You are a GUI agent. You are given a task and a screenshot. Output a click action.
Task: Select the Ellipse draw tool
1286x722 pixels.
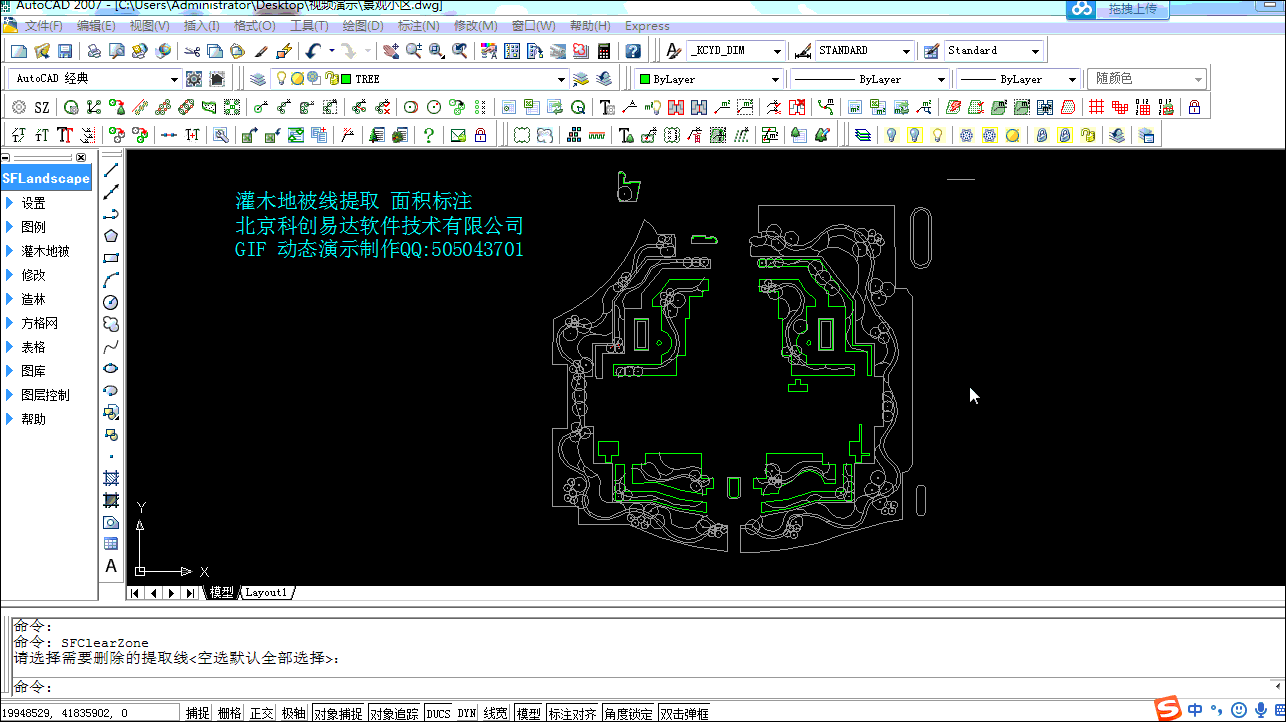[111, 368]
